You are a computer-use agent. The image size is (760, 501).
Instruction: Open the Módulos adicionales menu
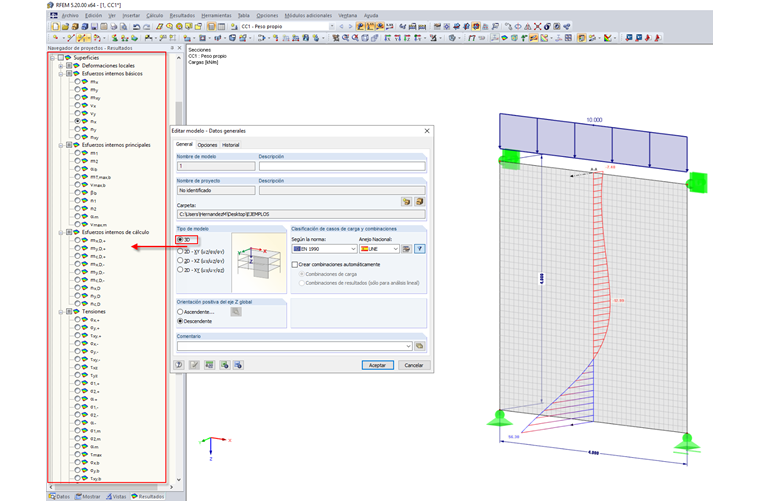308,16
